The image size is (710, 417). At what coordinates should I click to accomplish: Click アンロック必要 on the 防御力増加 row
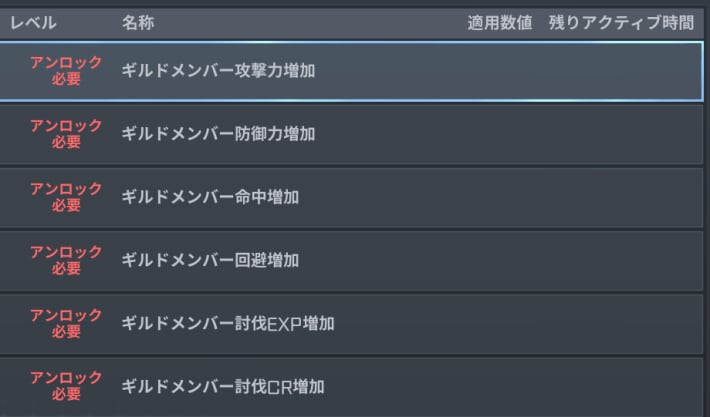point(66,134)
